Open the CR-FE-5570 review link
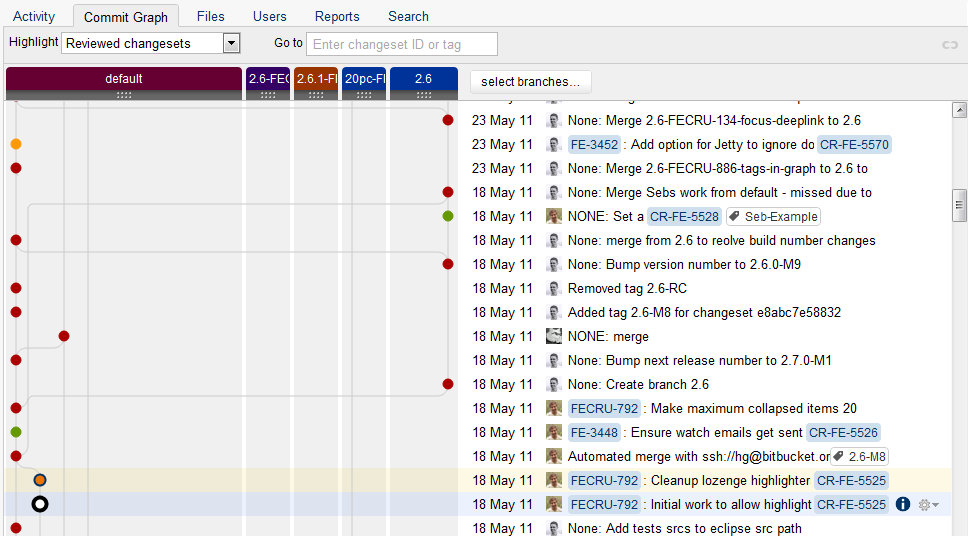968x536 pixels. [x=854, y=145]
